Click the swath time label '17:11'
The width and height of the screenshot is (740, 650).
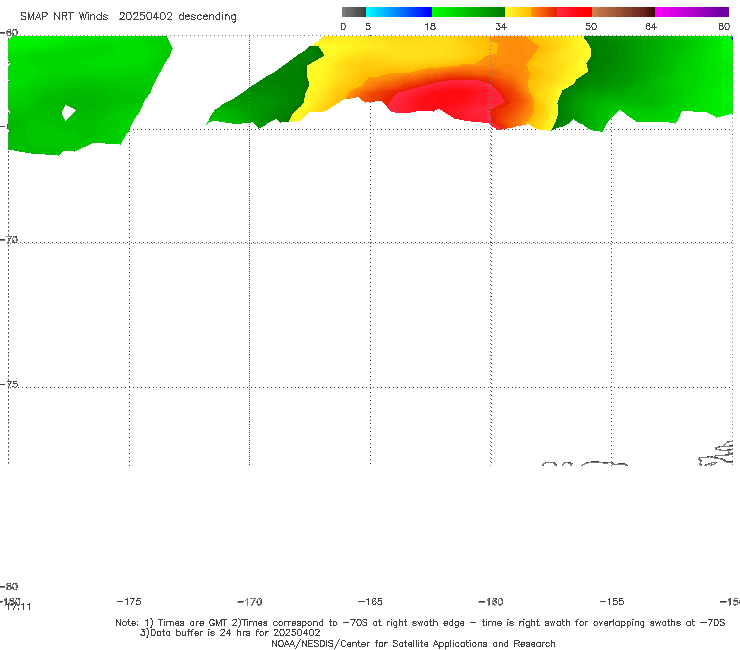click(18, 607)
